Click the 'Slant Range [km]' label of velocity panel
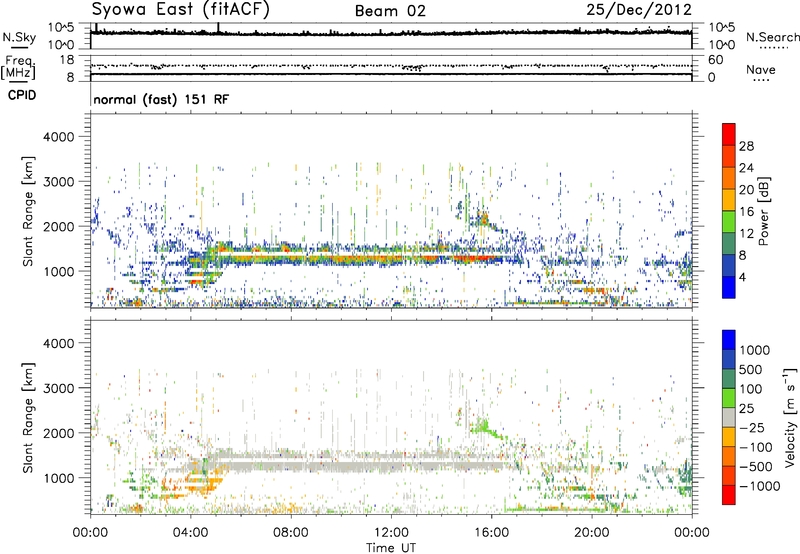This screenshot has width=800, height=554. 28,417
